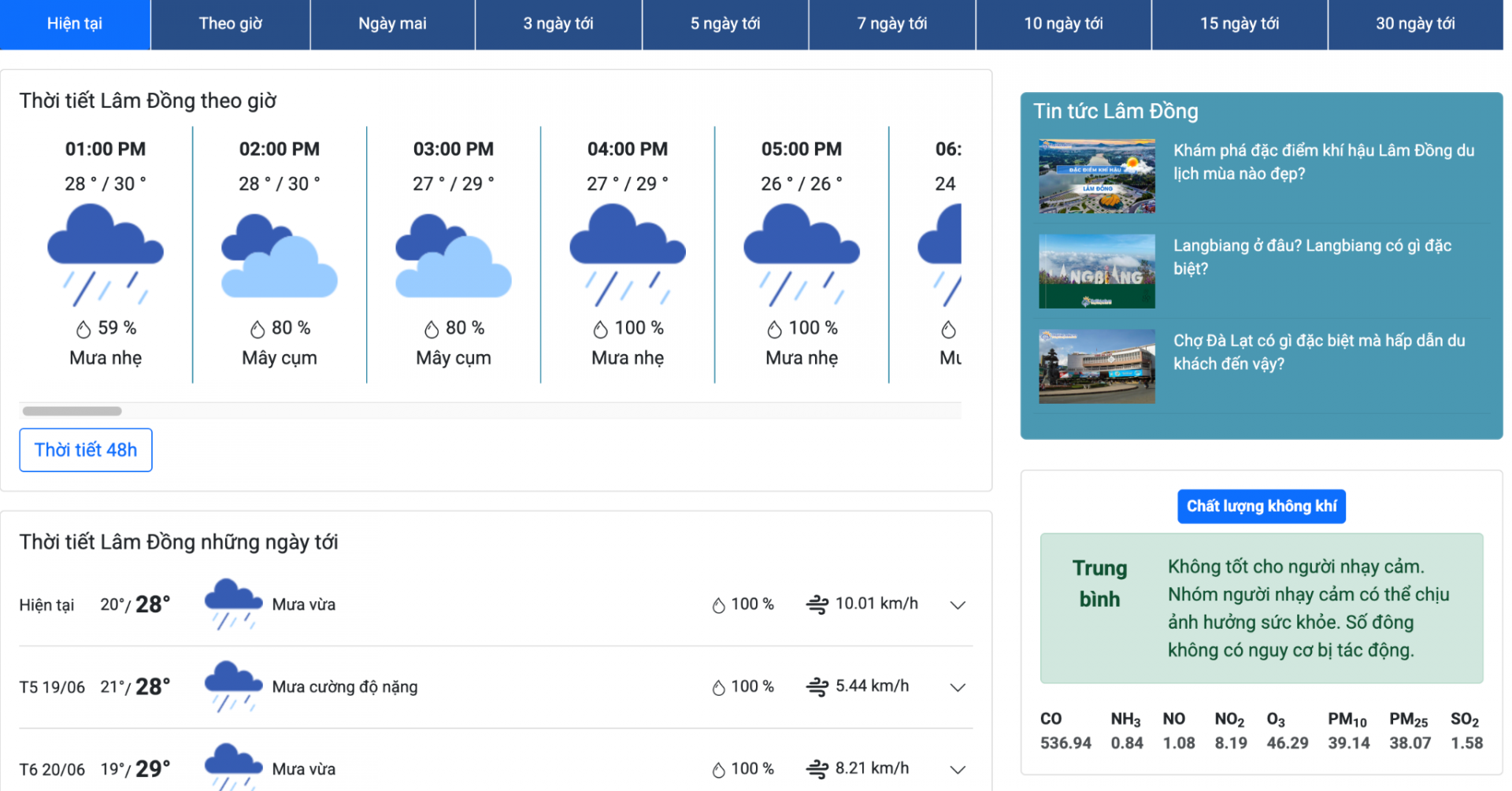Image resolution: width=1512 pixels, height=791 pixels.
Task: Open the Thời tiết 48h button
Action: coord(86,450)
